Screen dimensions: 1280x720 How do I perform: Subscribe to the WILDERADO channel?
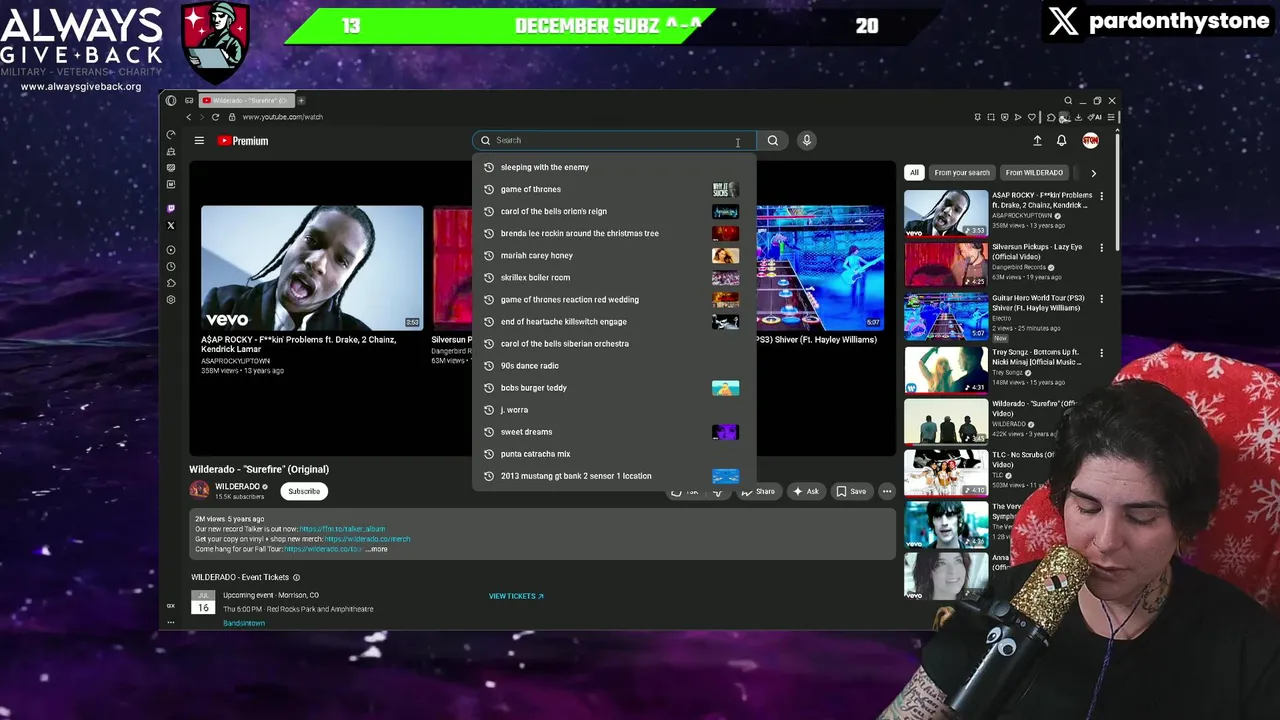[x=304, y=491]
